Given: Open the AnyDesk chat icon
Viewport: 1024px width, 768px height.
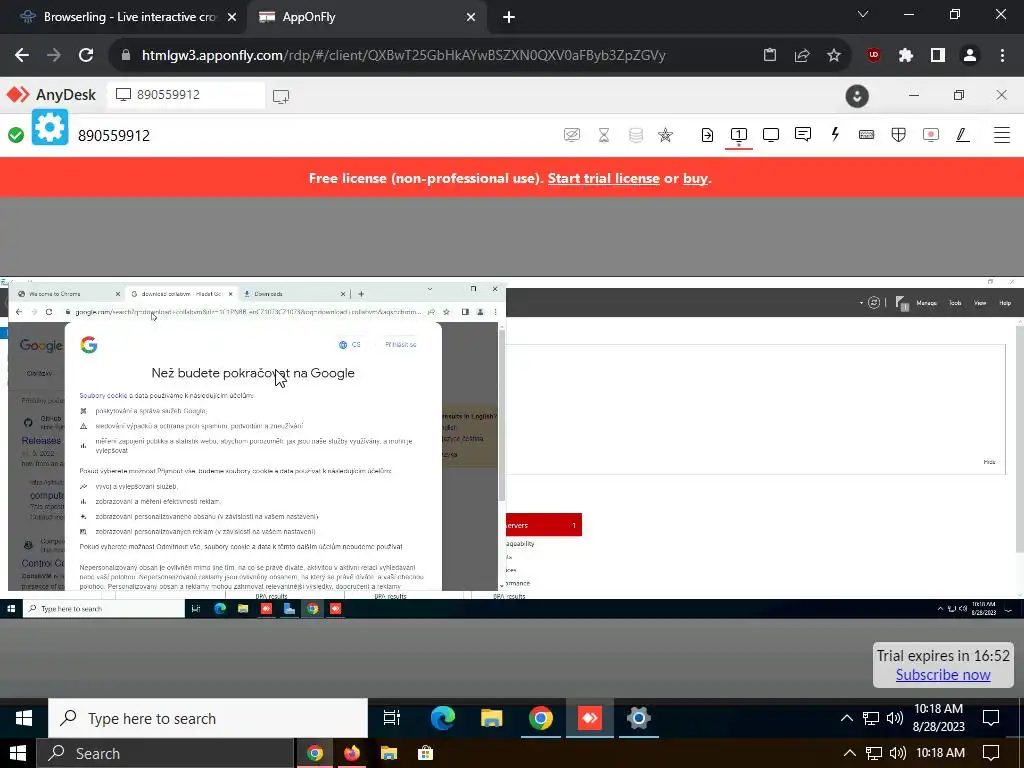Looking at the screenshot, I should pyautogui.click(x=803, y=135).
